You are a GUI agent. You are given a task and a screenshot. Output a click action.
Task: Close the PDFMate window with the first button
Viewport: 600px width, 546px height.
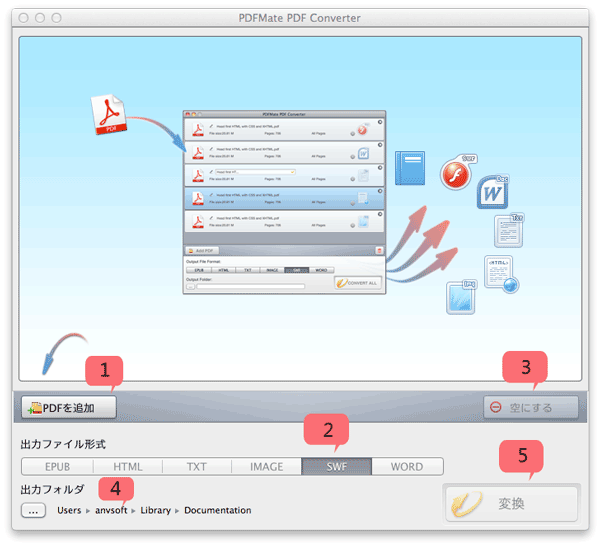(23, 18)
